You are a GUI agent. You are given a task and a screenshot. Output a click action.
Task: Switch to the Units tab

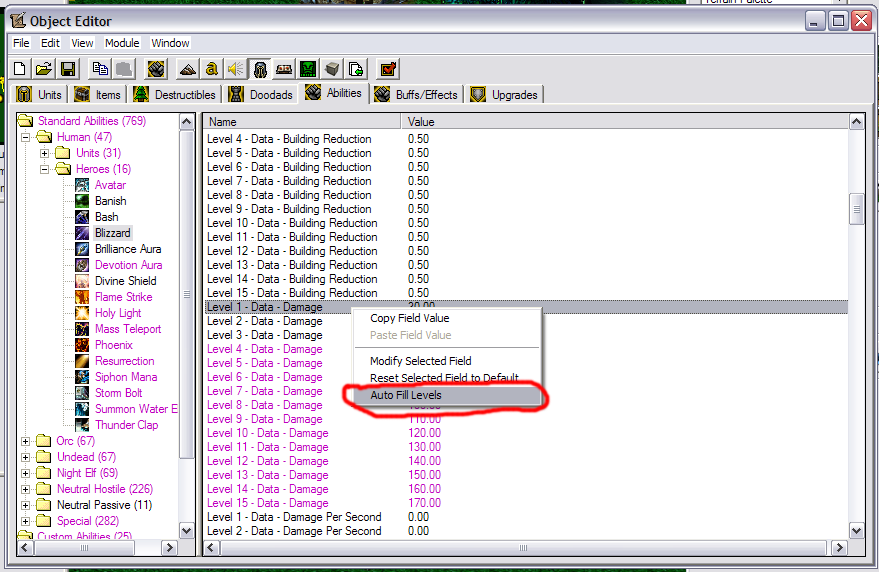[39, 94]
